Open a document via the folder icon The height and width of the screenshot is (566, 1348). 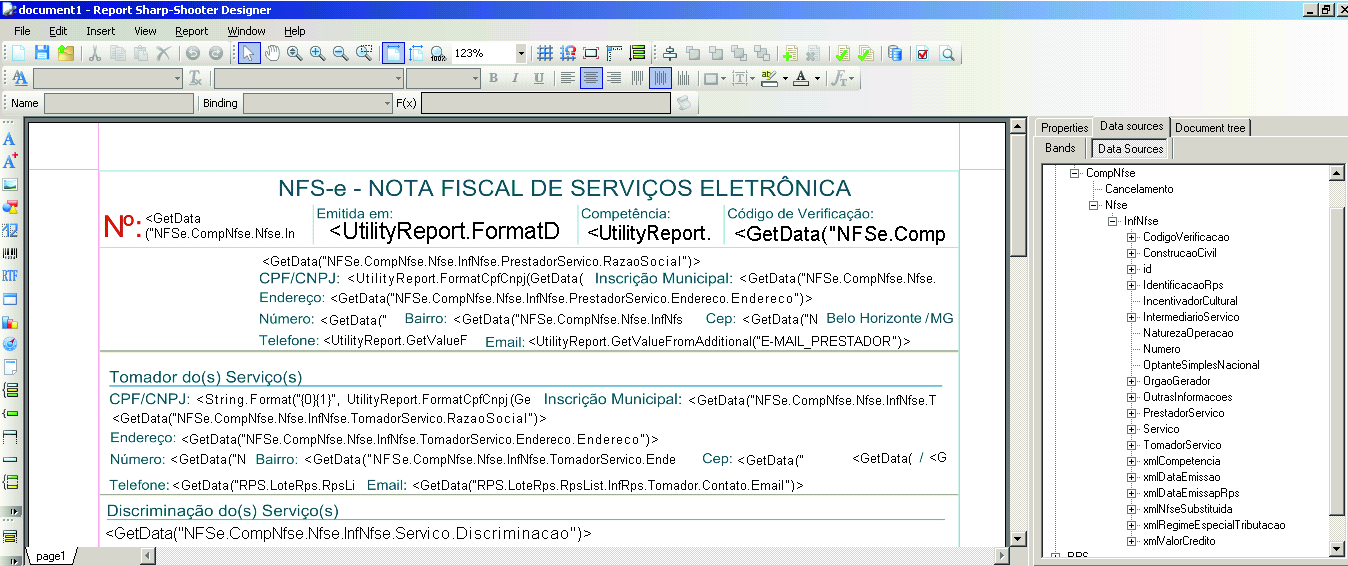pos(65,53)
